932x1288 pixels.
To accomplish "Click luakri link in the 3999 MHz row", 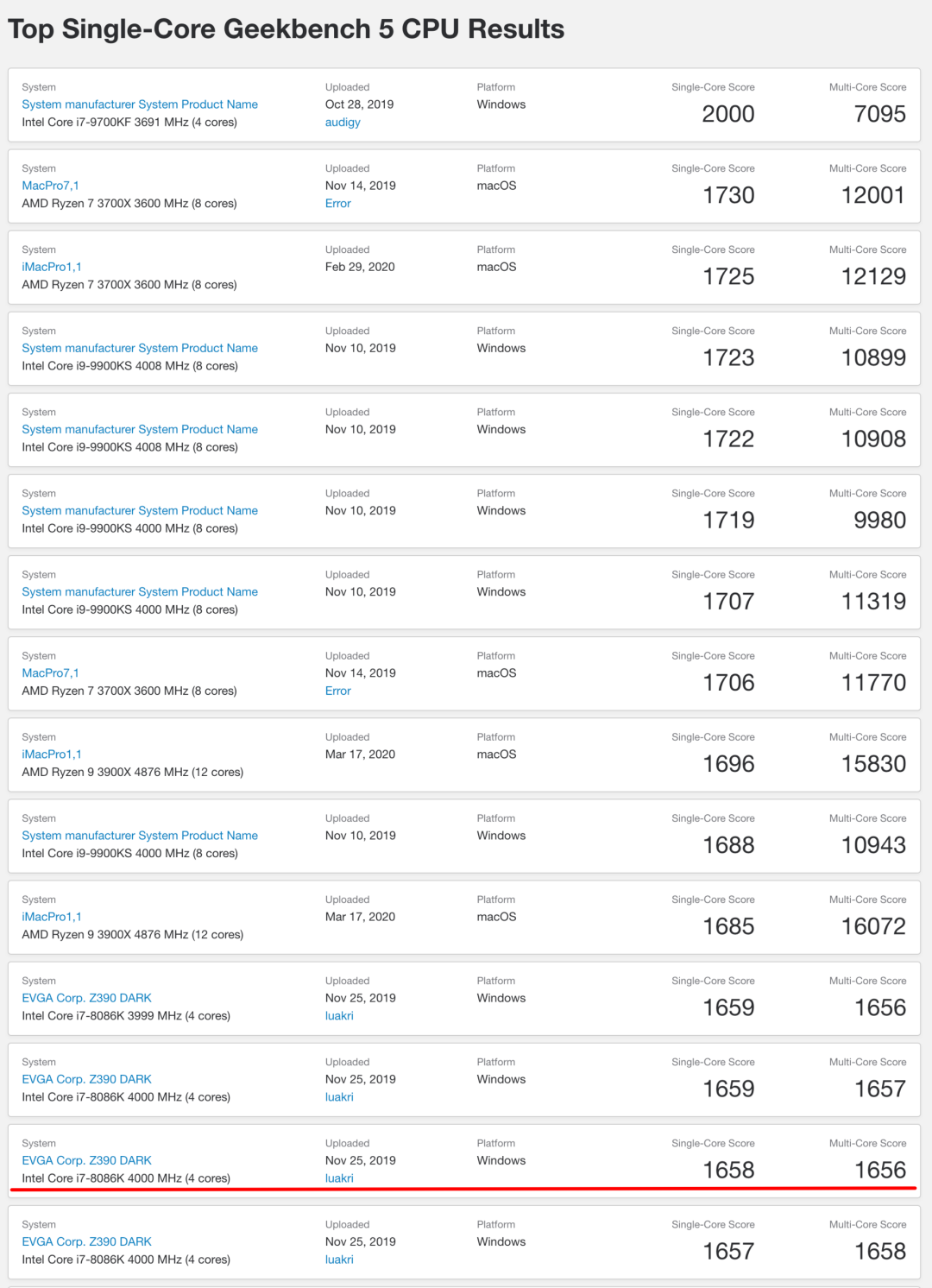I will click(339, 1016).
